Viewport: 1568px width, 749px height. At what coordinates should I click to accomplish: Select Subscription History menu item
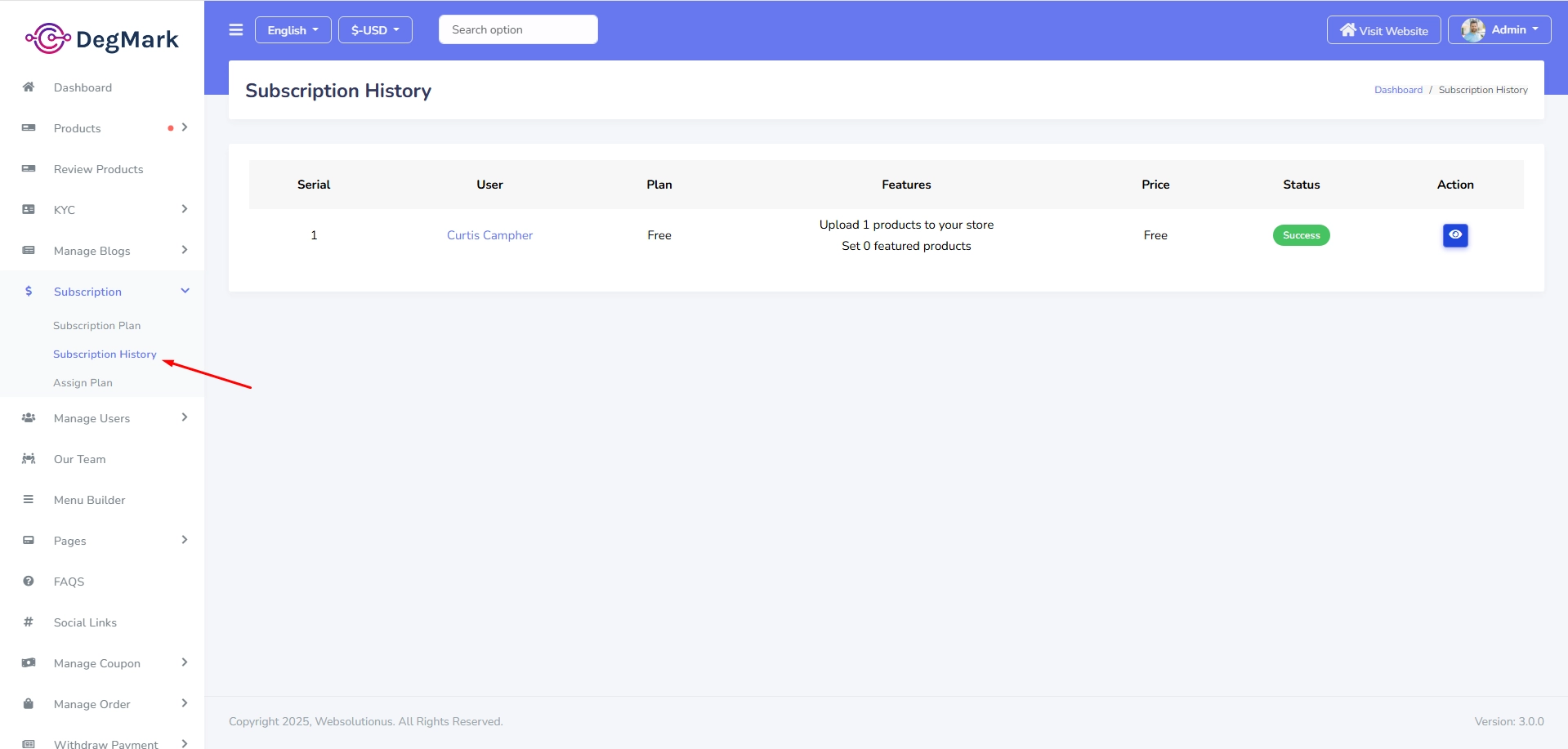[105, 354]
